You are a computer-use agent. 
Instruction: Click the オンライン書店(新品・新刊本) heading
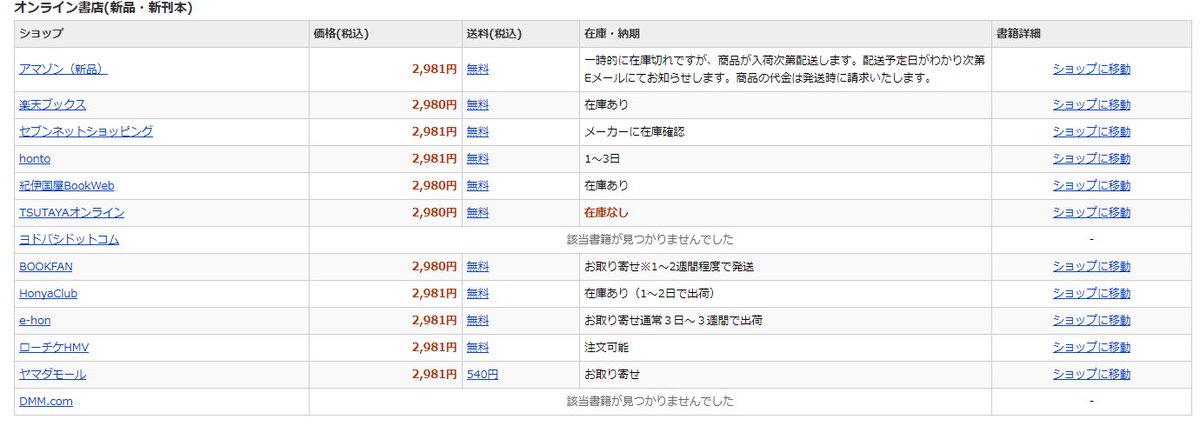(x=104, y=8)
